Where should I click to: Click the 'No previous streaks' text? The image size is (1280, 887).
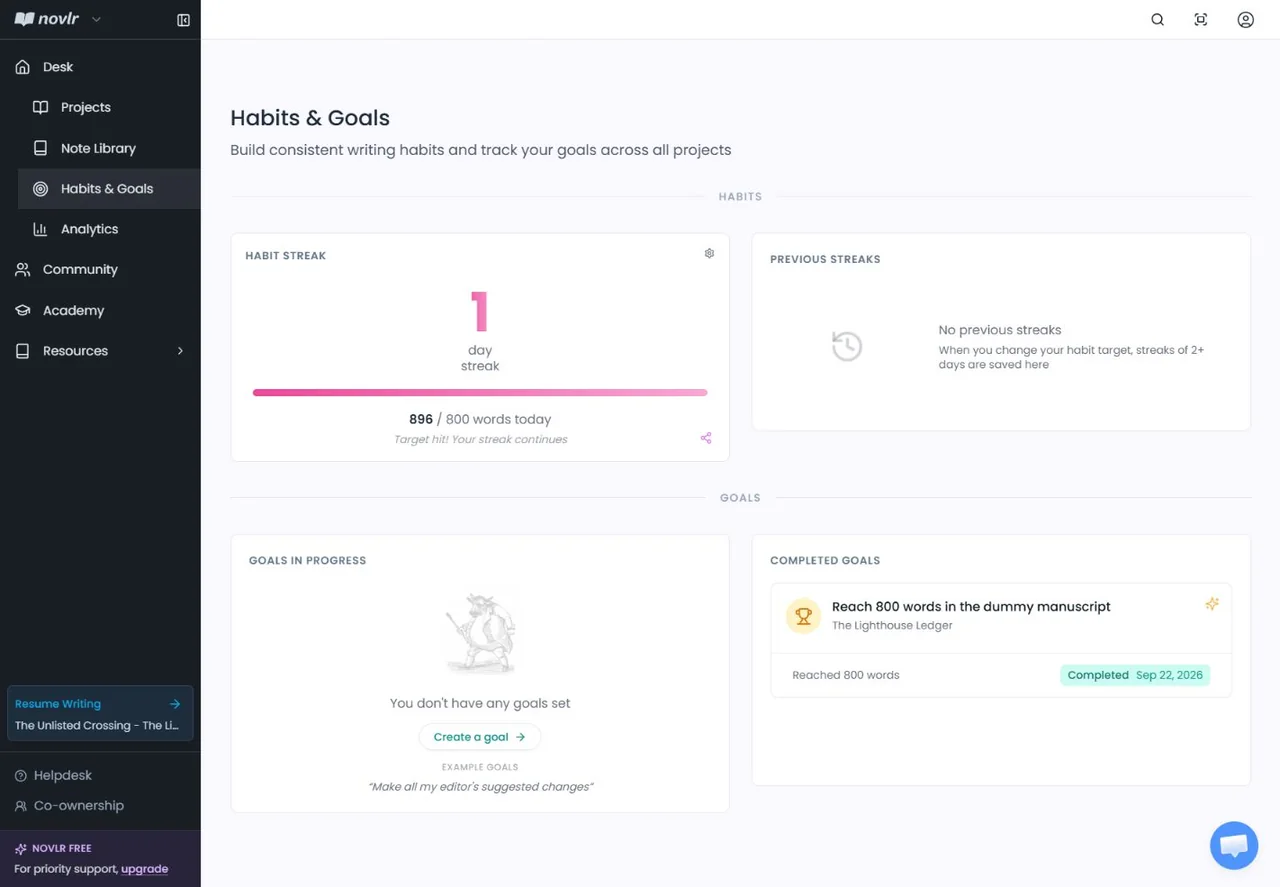point(1000,330)
